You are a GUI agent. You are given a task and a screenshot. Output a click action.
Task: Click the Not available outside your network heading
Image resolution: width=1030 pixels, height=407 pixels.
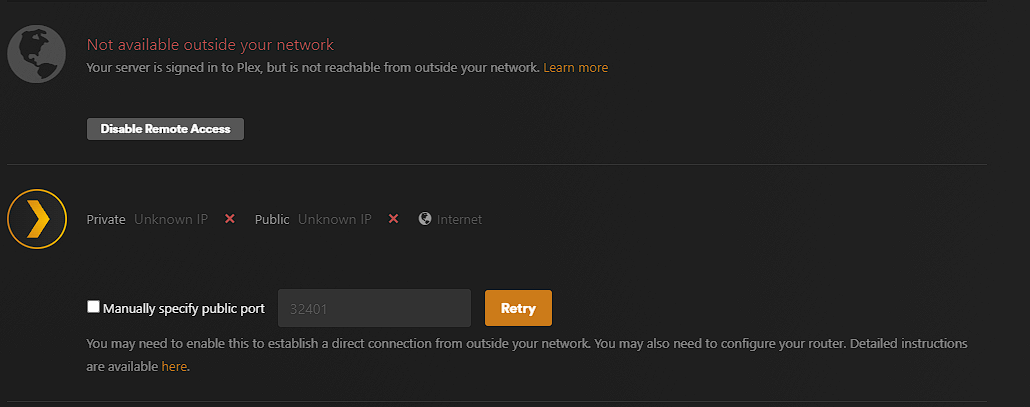210,45
